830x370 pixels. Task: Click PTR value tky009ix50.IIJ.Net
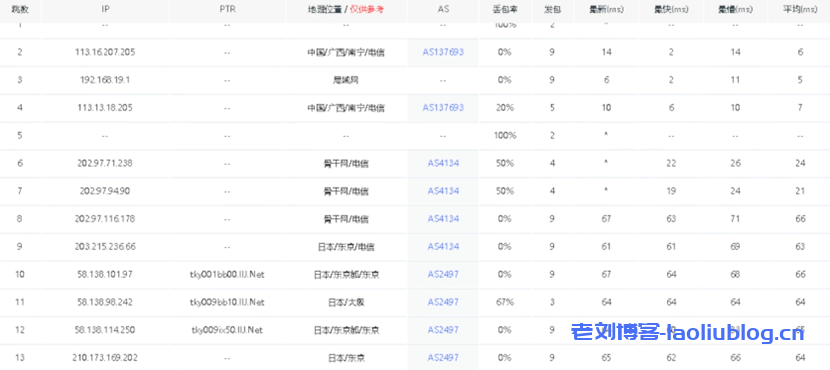click(227, 330)
